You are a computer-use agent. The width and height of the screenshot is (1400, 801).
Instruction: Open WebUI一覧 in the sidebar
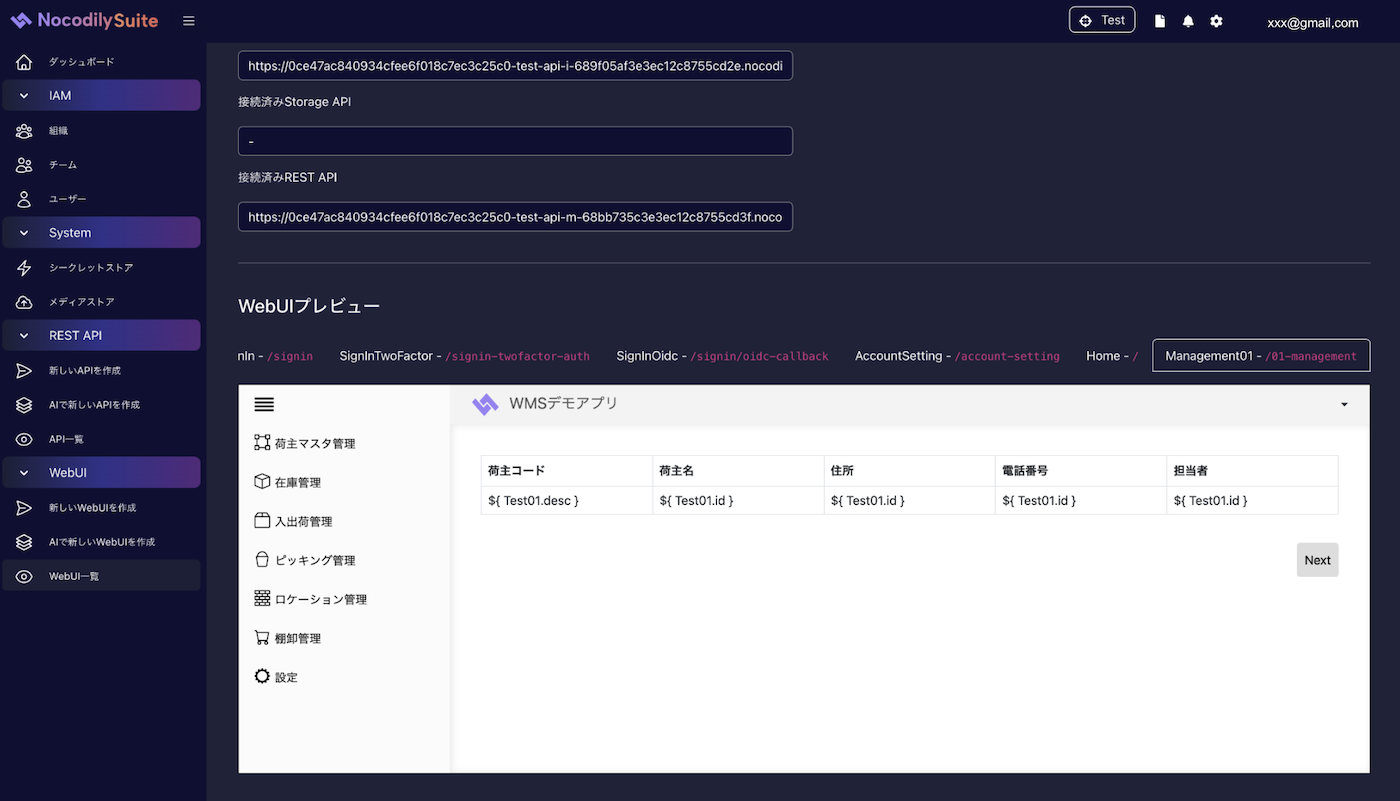[x=74, y=576]
